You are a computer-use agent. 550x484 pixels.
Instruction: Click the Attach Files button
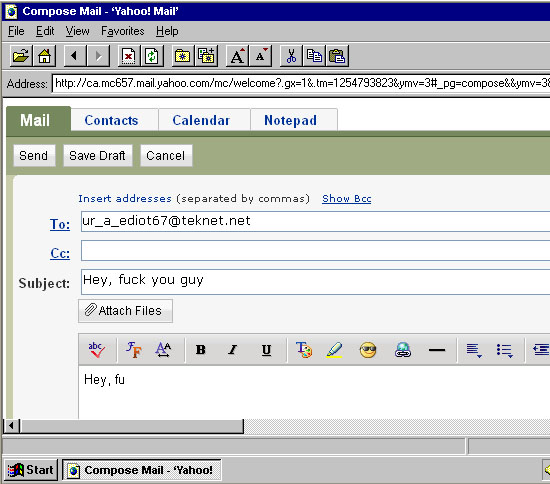click(x=125, y=311)
